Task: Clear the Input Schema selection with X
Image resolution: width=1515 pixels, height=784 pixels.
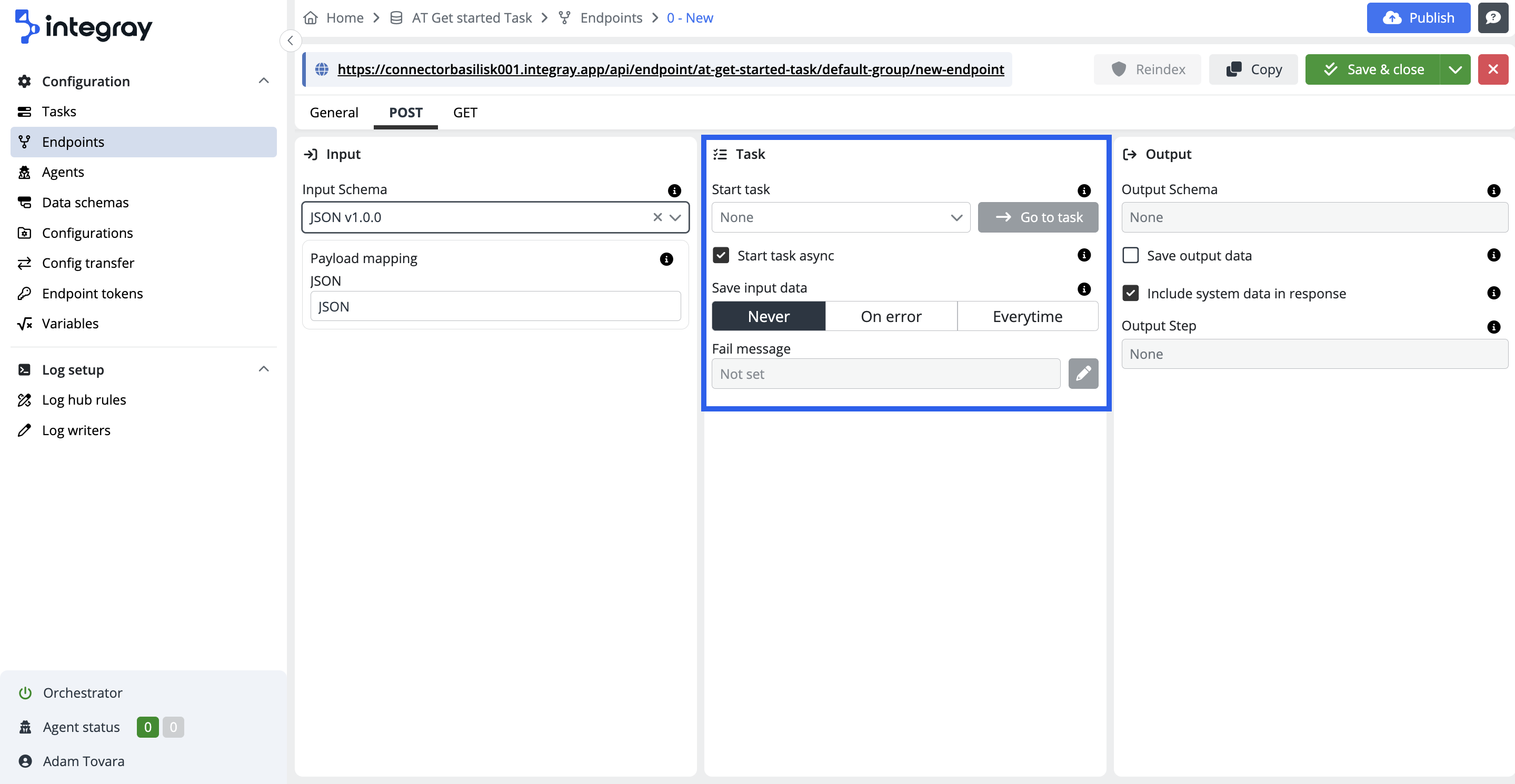Action: click(657, 217)
